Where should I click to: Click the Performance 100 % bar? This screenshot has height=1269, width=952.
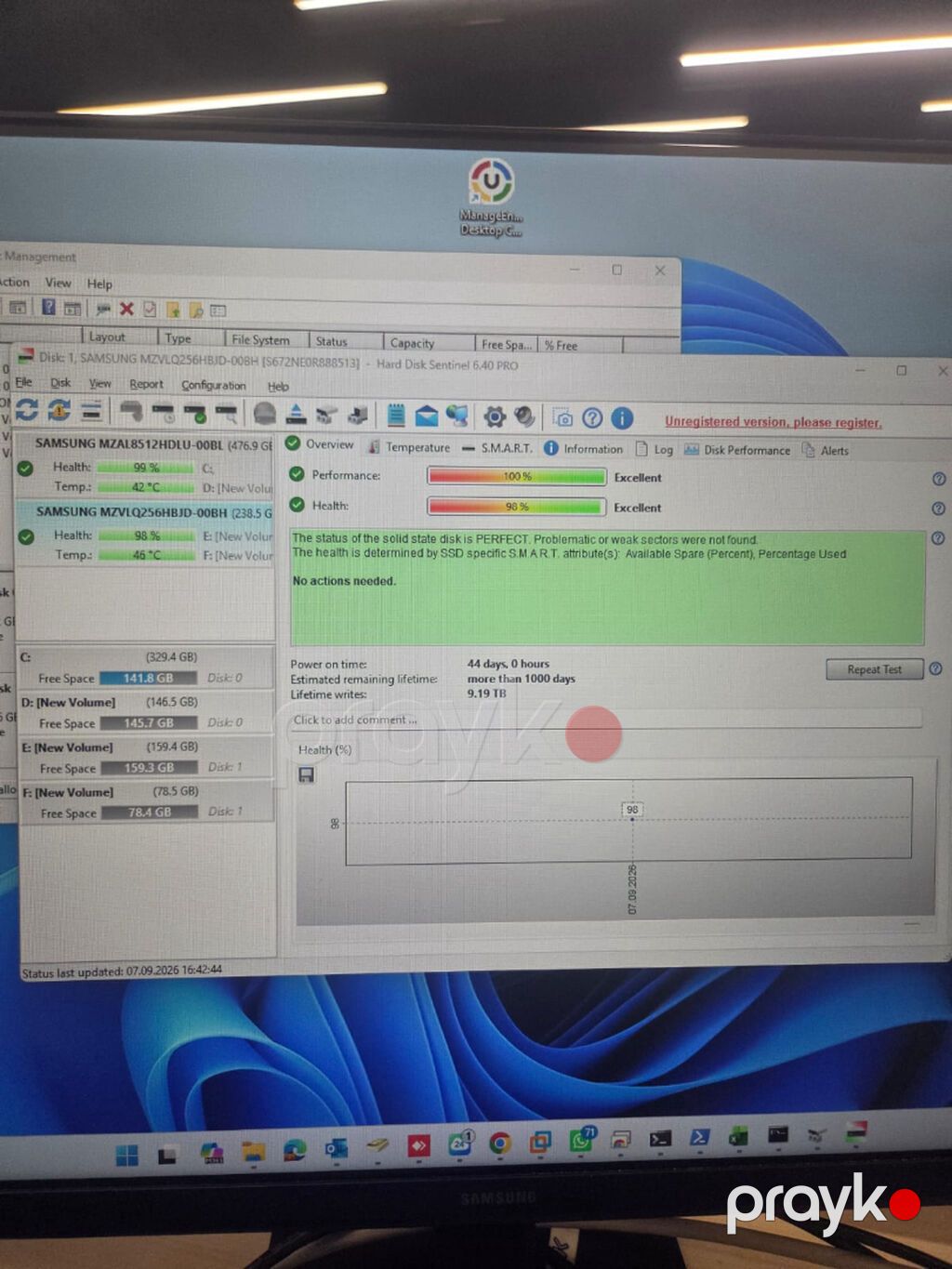[517, 477]
